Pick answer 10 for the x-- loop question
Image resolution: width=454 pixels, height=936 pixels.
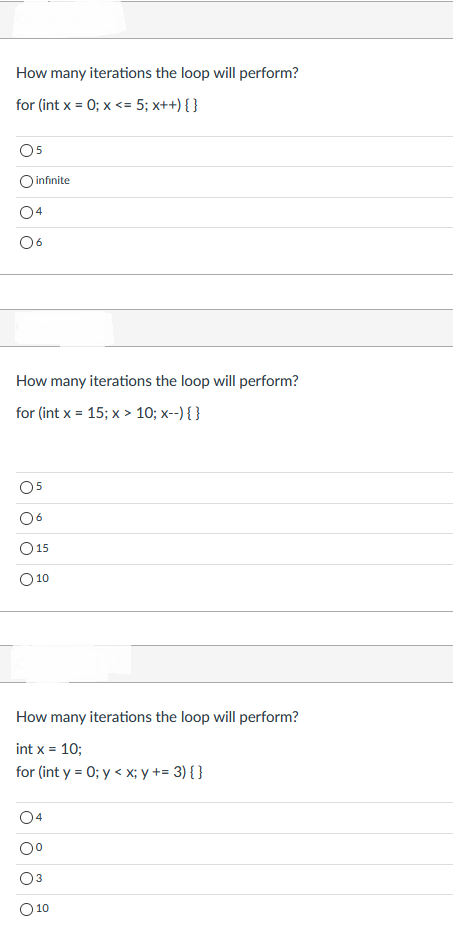point(26,578)
